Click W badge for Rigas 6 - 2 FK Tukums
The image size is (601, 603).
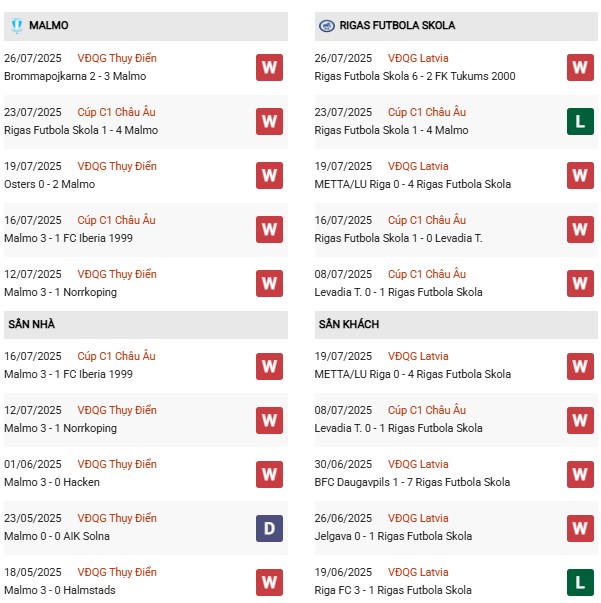580,68
